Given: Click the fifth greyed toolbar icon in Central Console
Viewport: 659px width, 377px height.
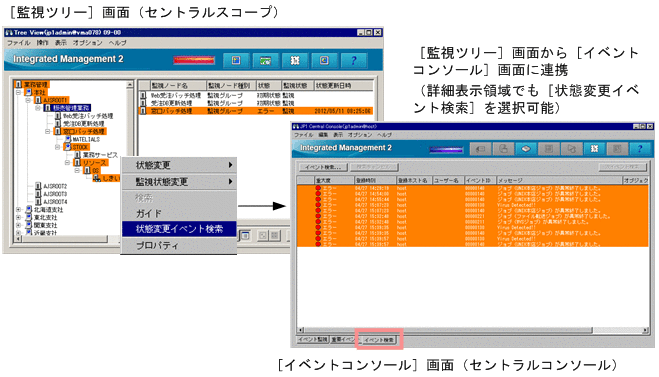Looking at the screenshot, I should coord(571,149).
